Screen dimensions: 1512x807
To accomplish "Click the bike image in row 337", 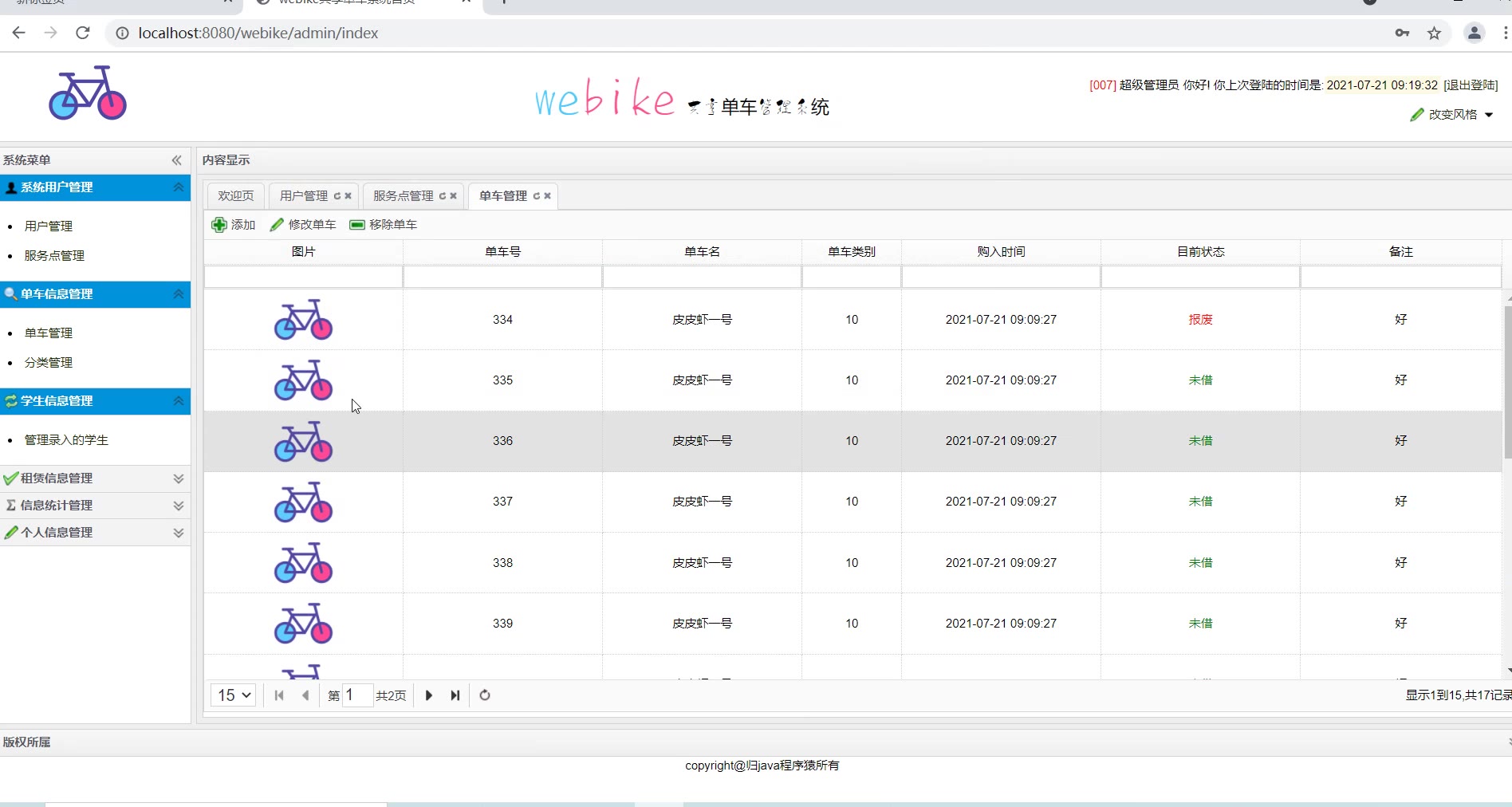I will pyautogui.click(x=303, y=502).
